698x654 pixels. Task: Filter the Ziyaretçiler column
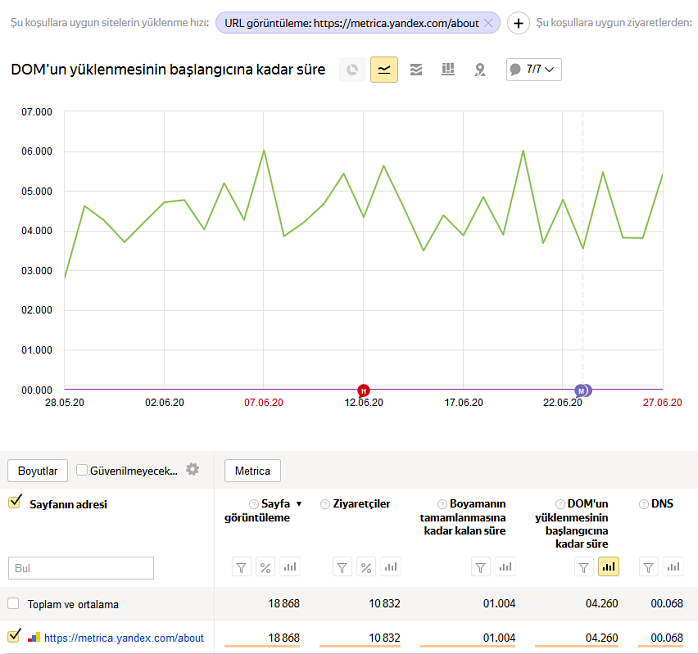[x=342, y=567]
